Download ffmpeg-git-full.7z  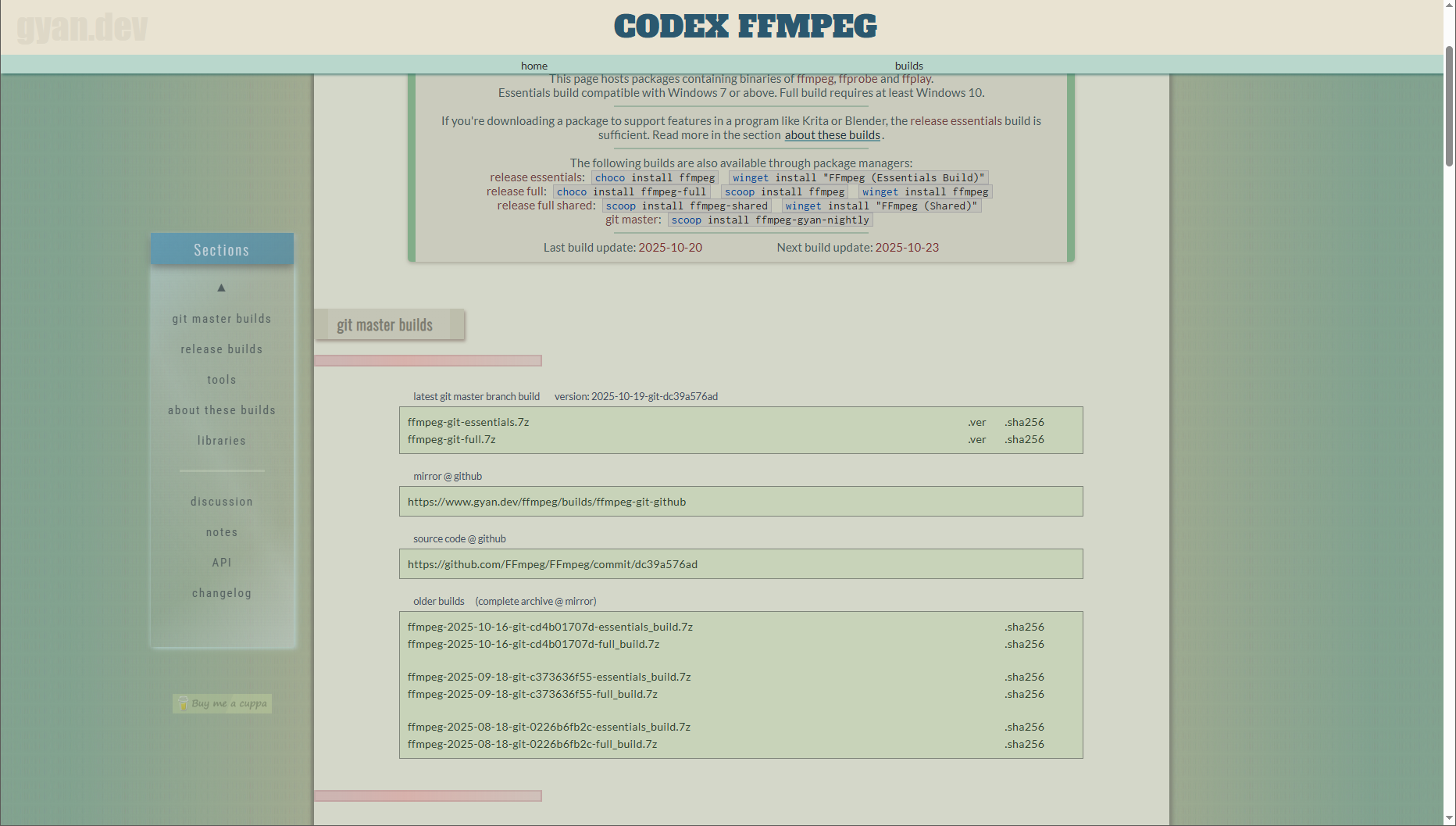tap(451, 439)
